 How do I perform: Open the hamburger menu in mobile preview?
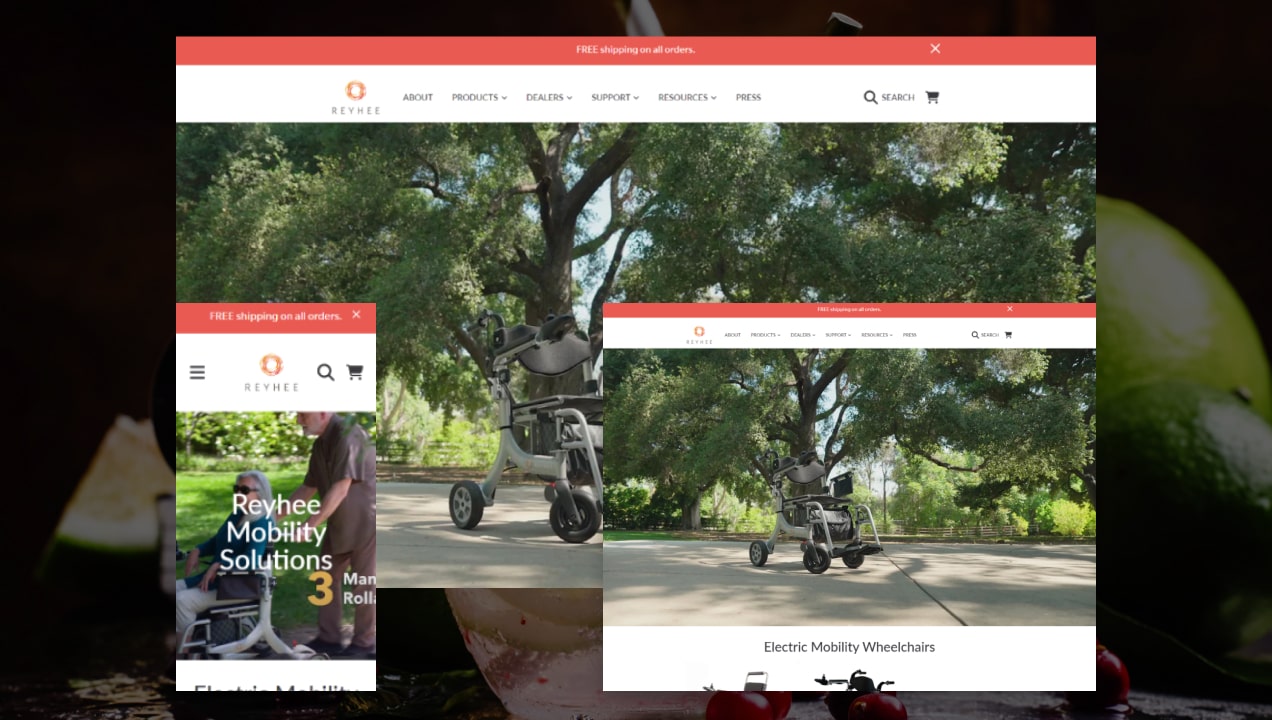197,372
